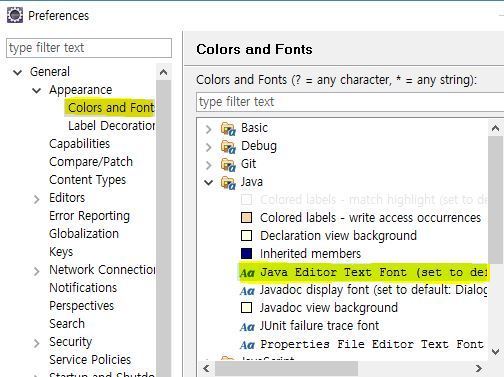Select the JUnit failure trace font entry
504x377 pixels.
[319, 326]
